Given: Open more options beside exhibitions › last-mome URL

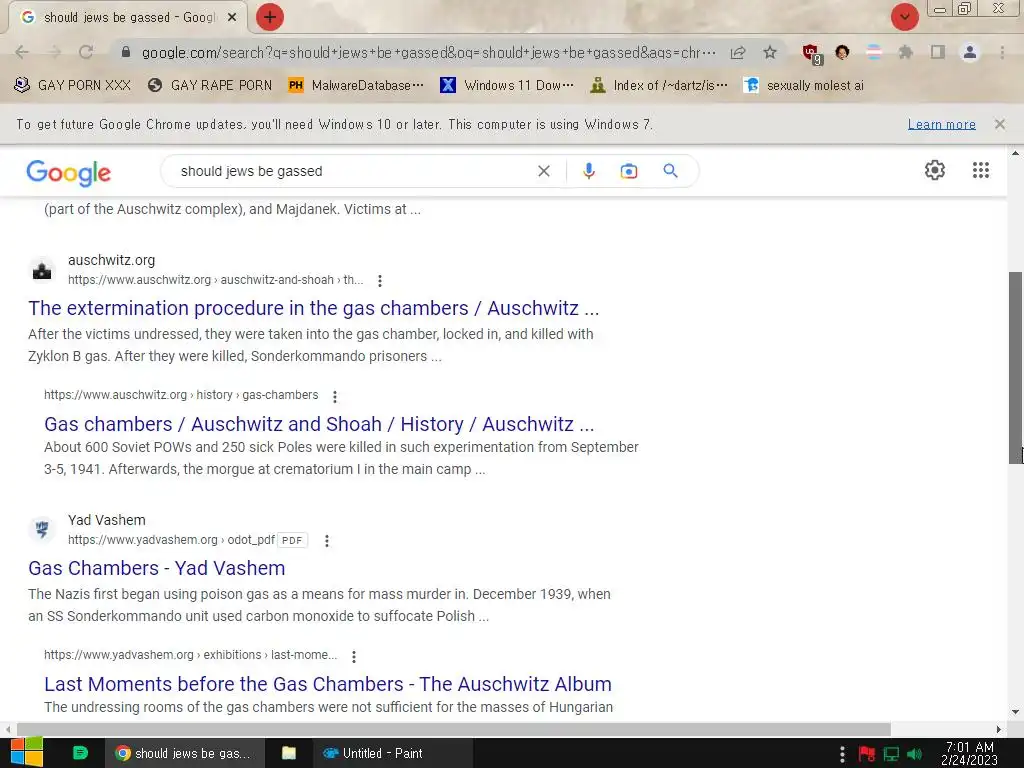Looking at the screenshot, I should (x=353, y=656).
